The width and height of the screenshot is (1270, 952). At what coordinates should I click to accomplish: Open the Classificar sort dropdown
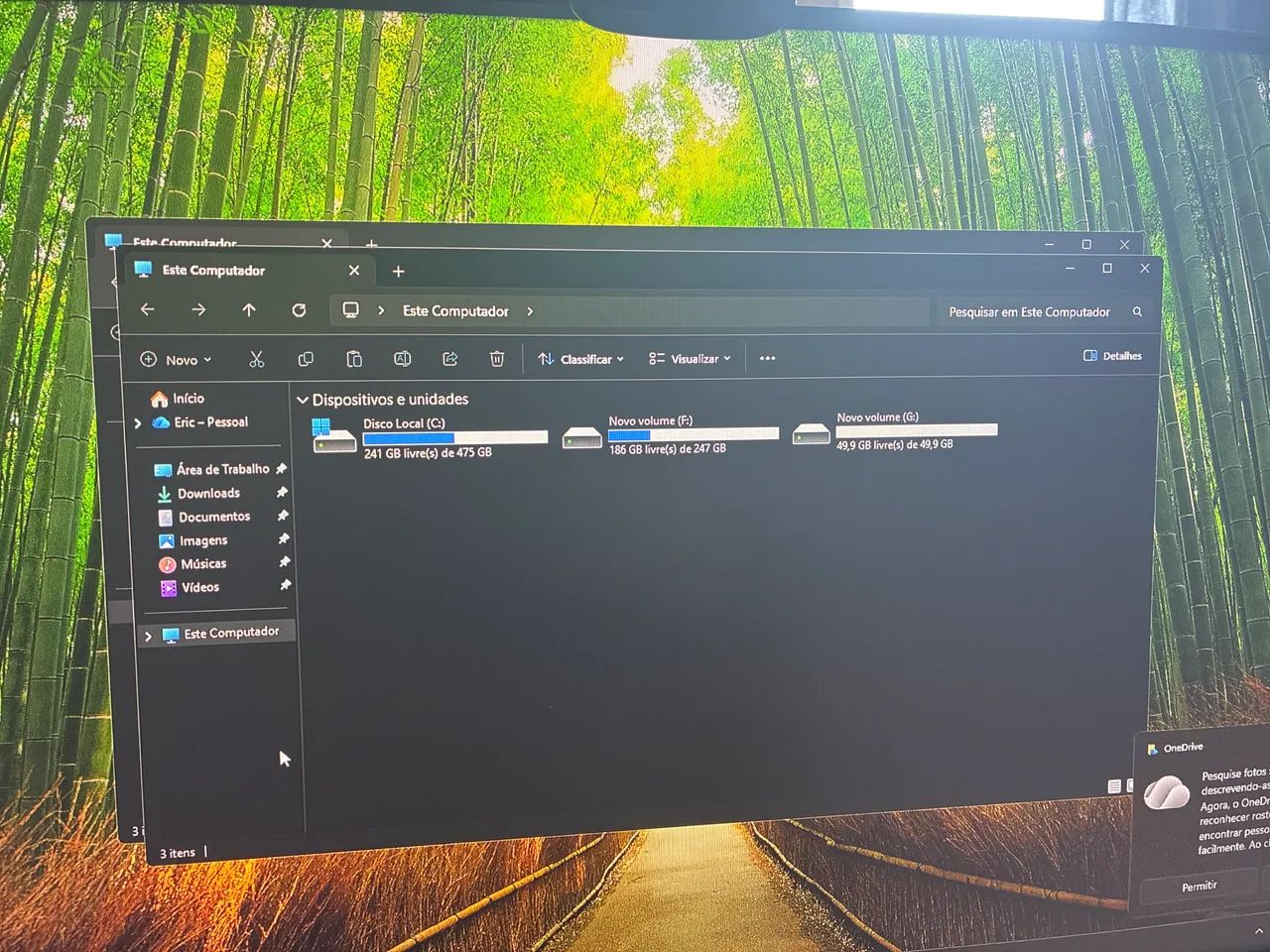click(x=580, y=359)
